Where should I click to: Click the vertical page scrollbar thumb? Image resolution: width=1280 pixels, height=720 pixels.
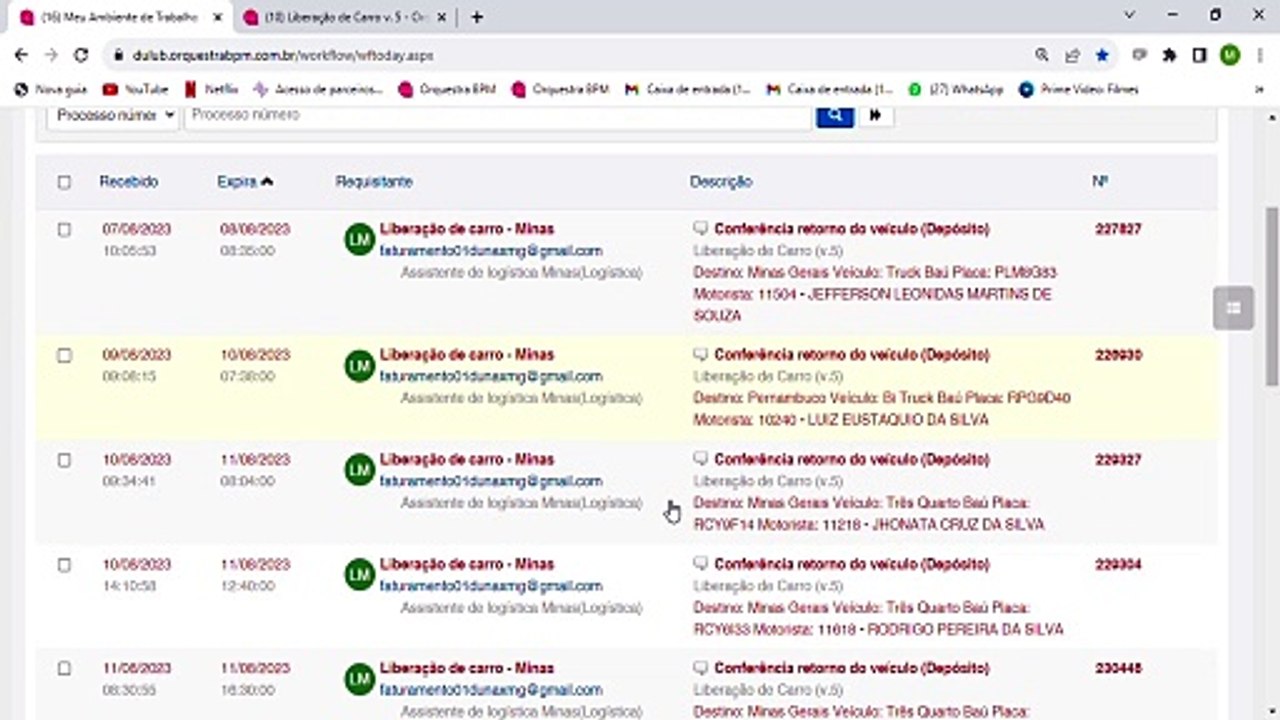pyautogui.click(x=1272, y=296)
